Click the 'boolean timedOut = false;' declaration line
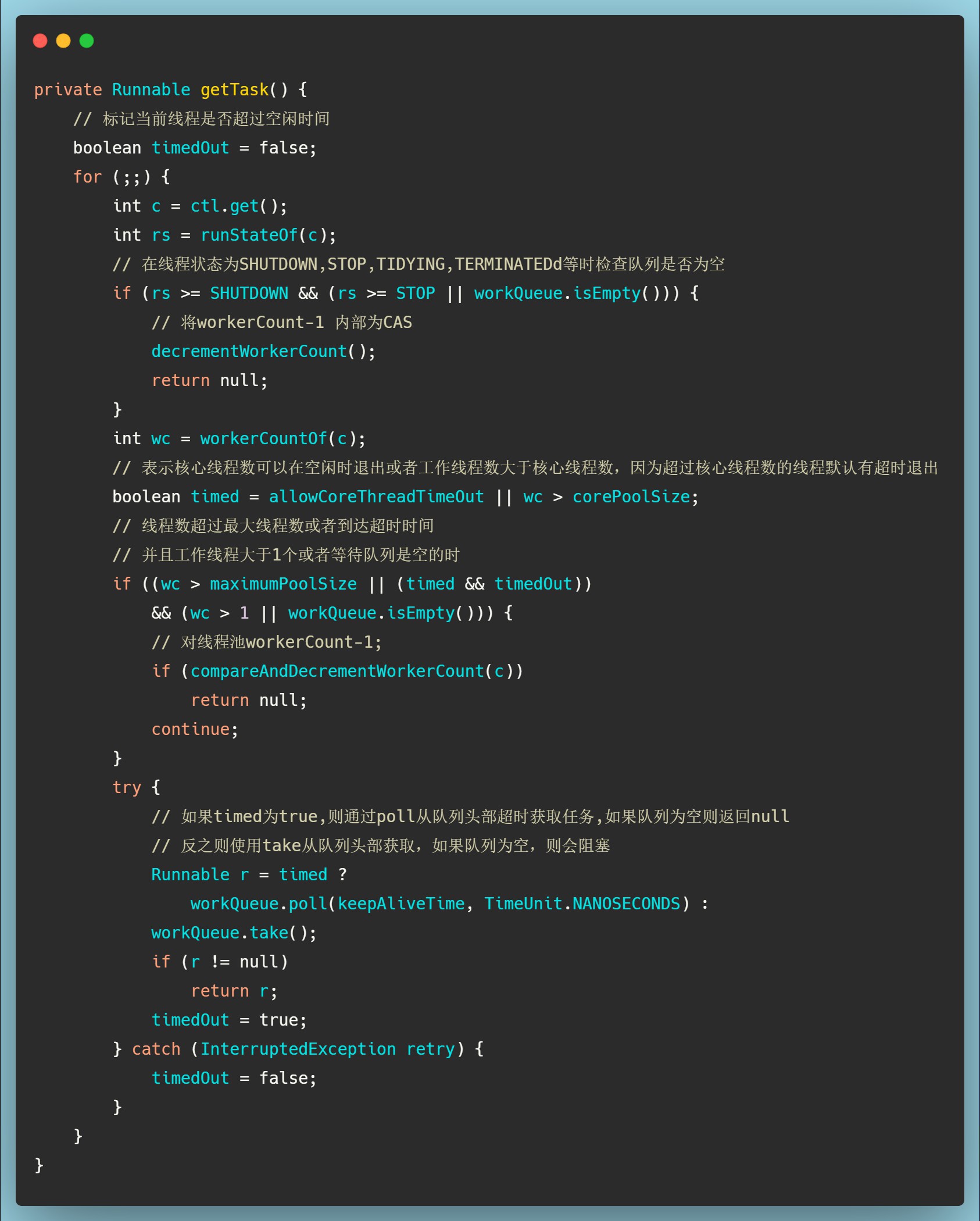This screenshot has height=1221, width=980. click(x=195, y=148)
